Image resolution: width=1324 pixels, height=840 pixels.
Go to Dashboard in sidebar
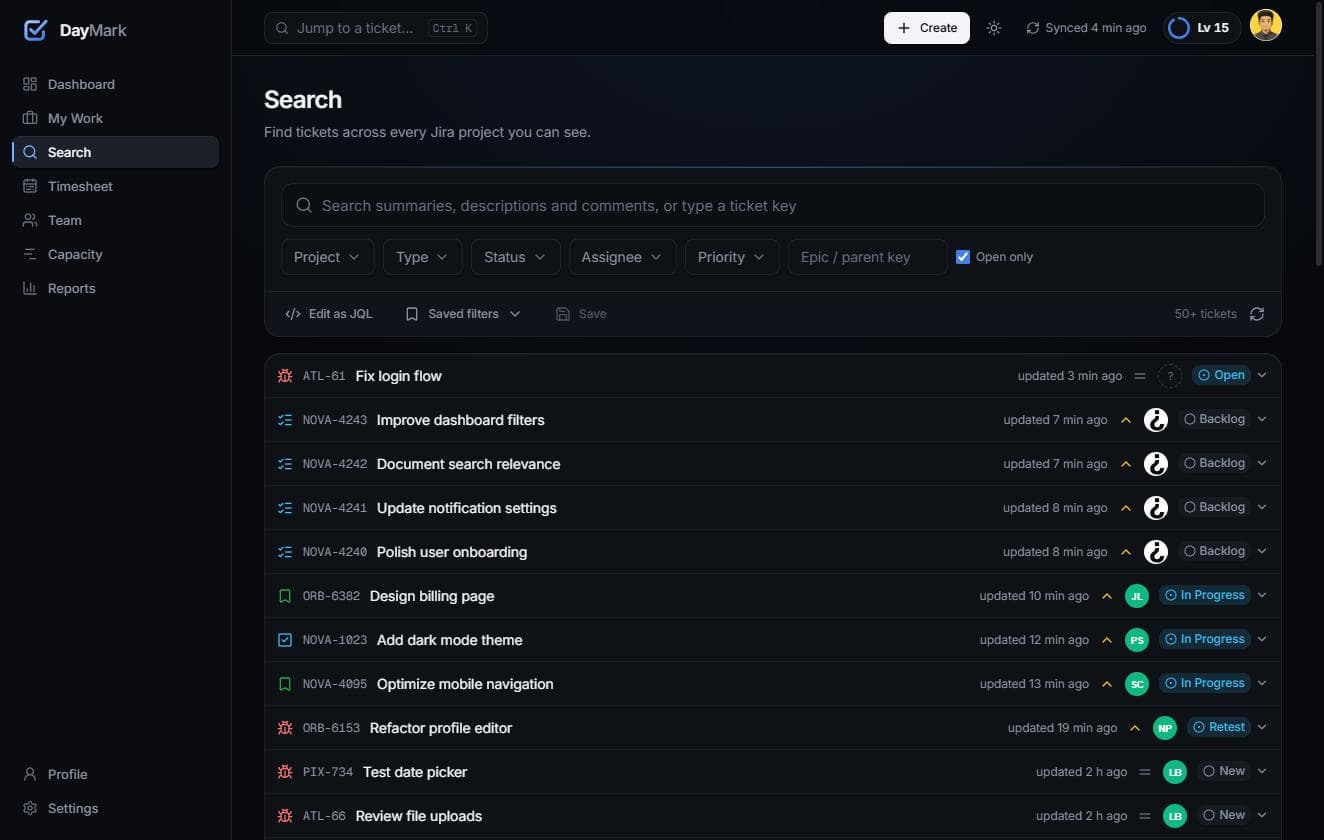click(x=115, y=84)
